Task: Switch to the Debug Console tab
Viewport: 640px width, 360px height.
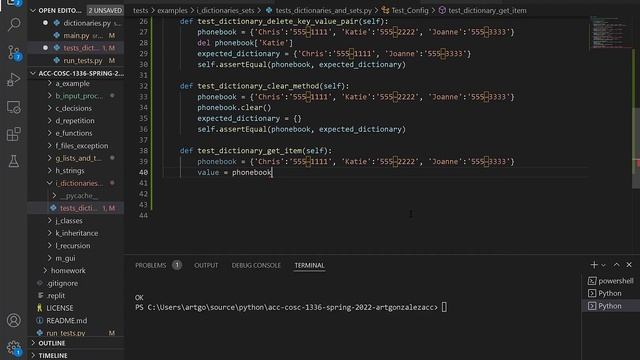Action: pyautogui.click(x=256, y=265)
